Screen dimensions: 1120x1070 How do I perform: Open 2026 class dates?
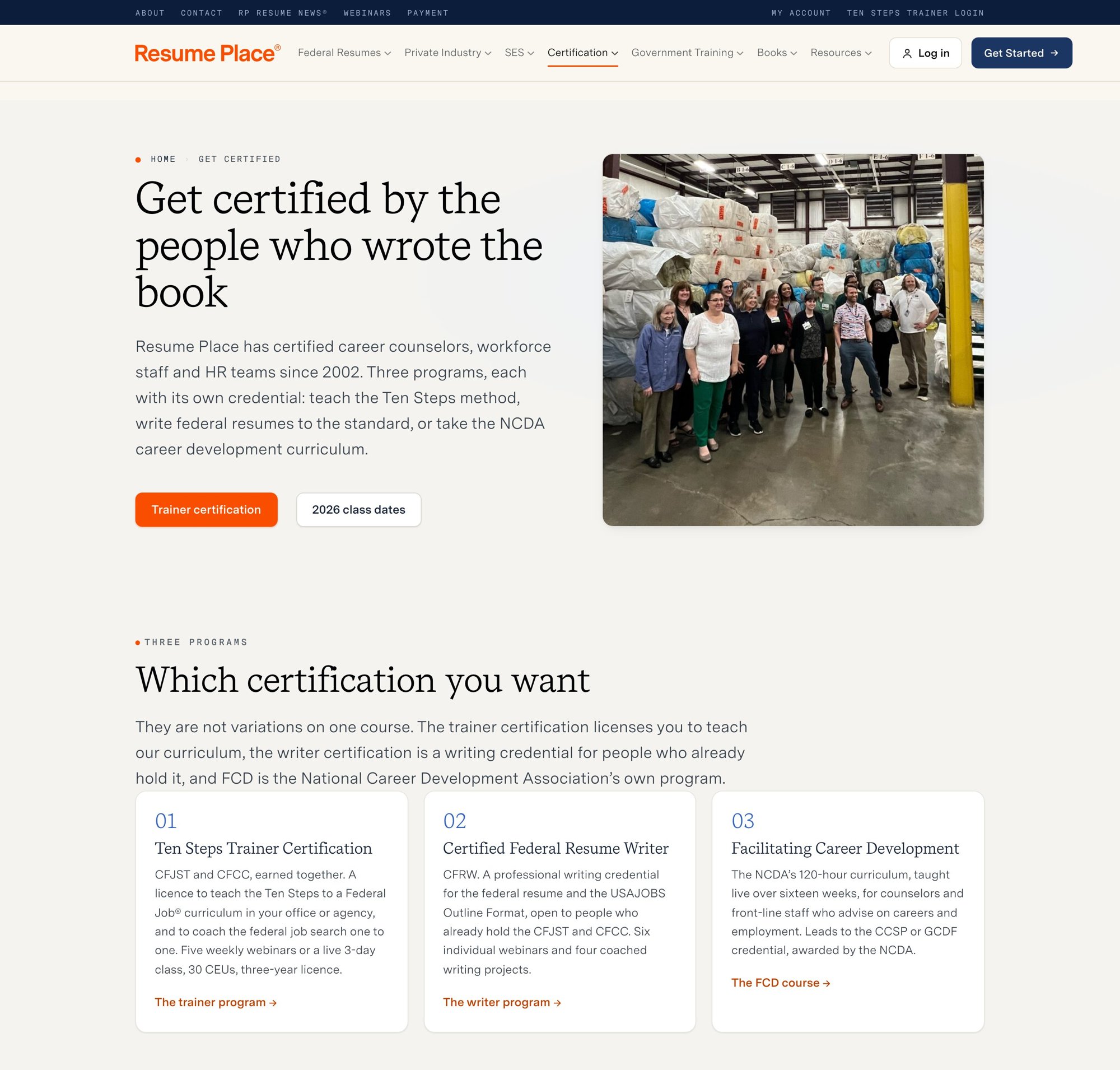pyautogui.click(x=359, y=509)
